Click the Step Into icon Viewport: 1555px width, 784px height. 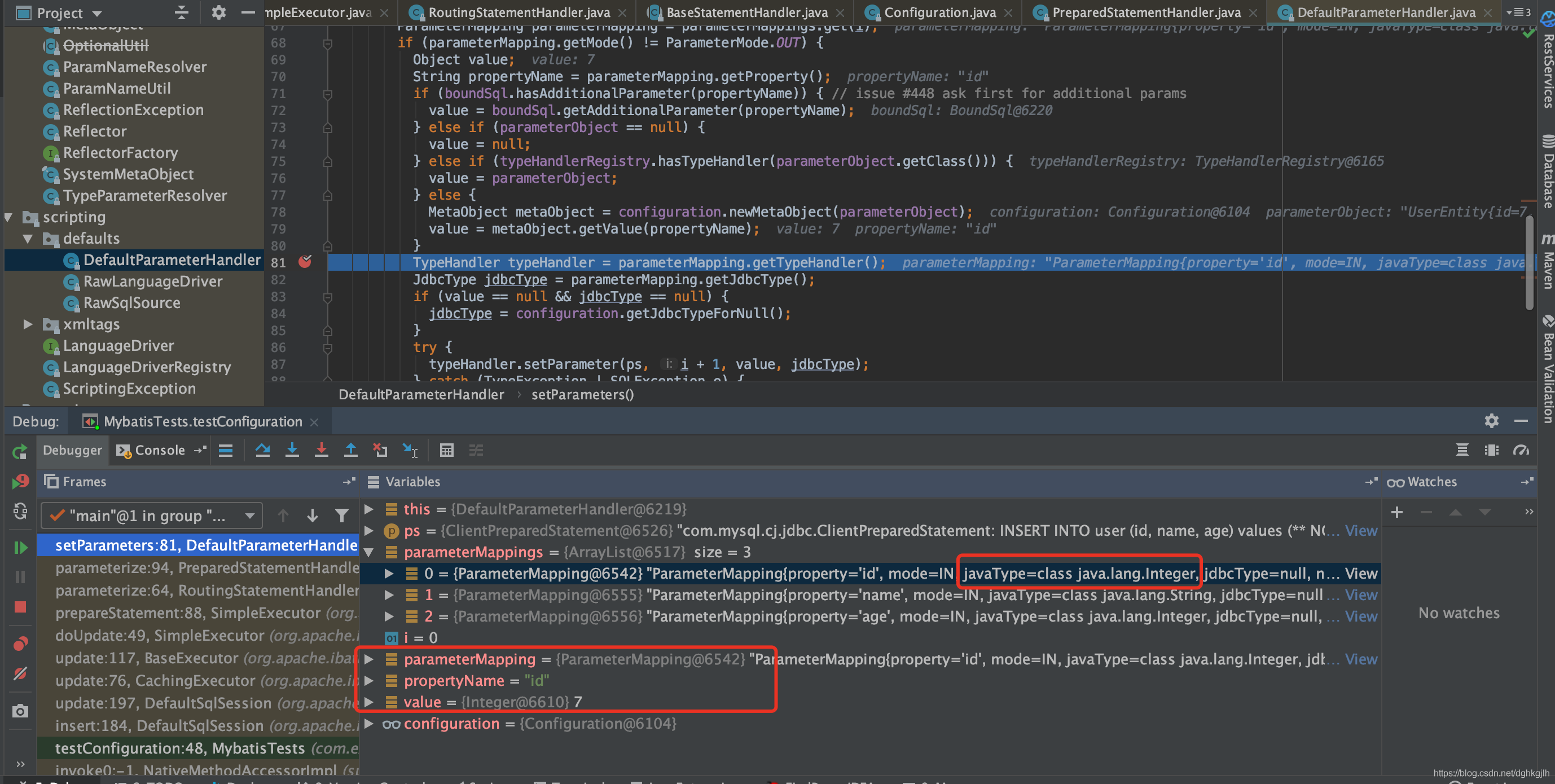[292, 450]
